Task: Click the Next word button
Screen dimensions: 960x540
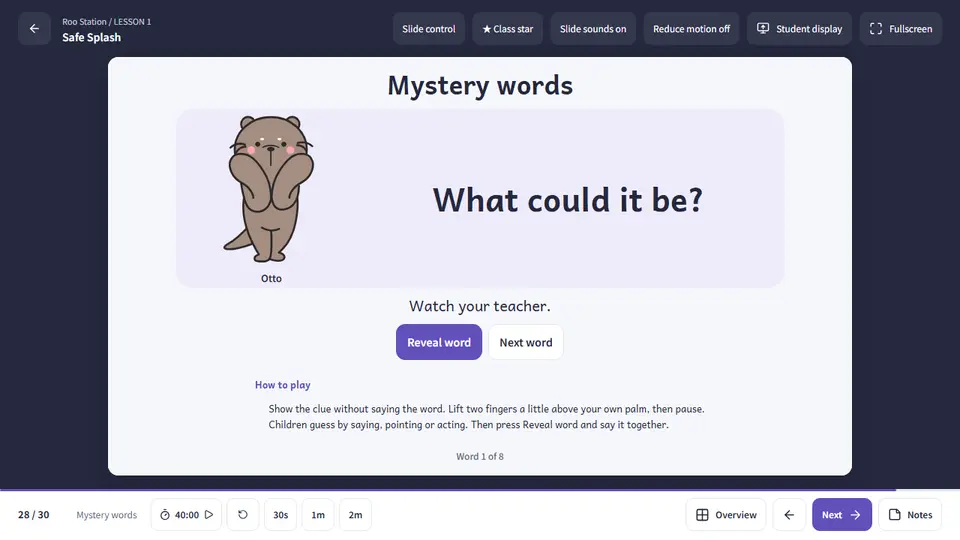Action: [526, 342]
